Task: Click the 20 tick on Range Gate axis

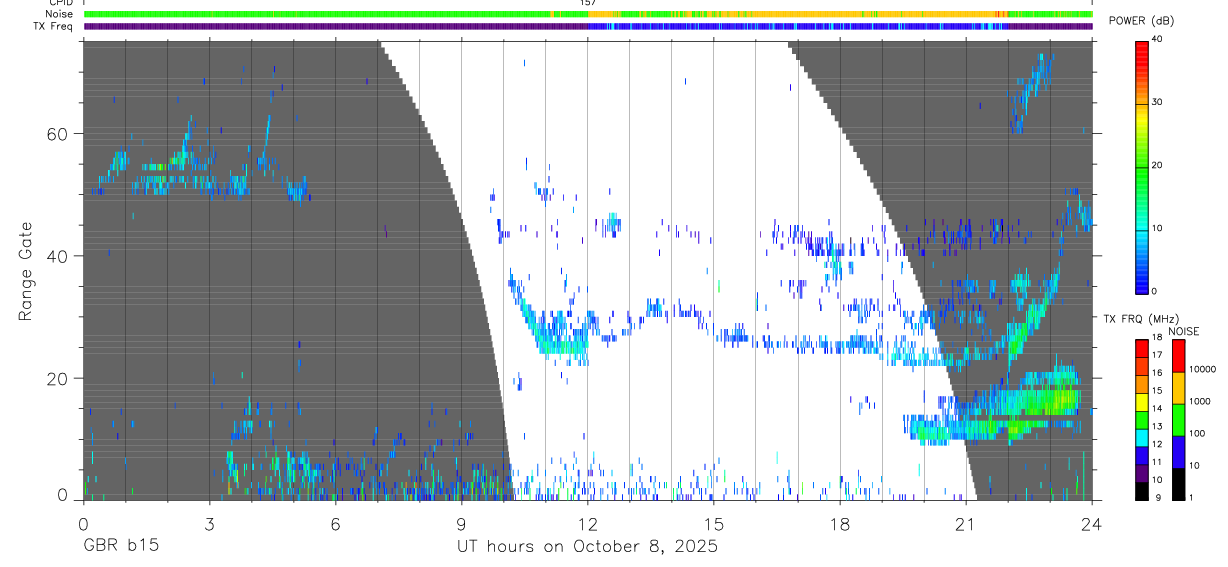Action: 58,379
